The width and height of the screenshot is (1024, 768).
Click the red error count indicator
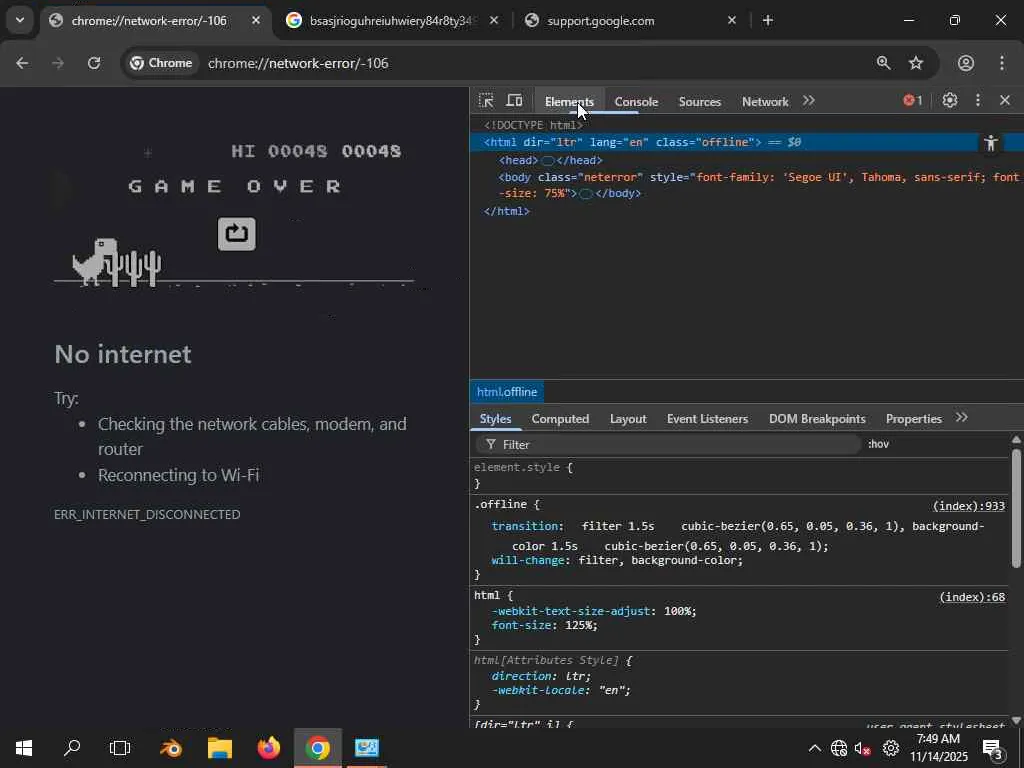(x=912, y=100)
